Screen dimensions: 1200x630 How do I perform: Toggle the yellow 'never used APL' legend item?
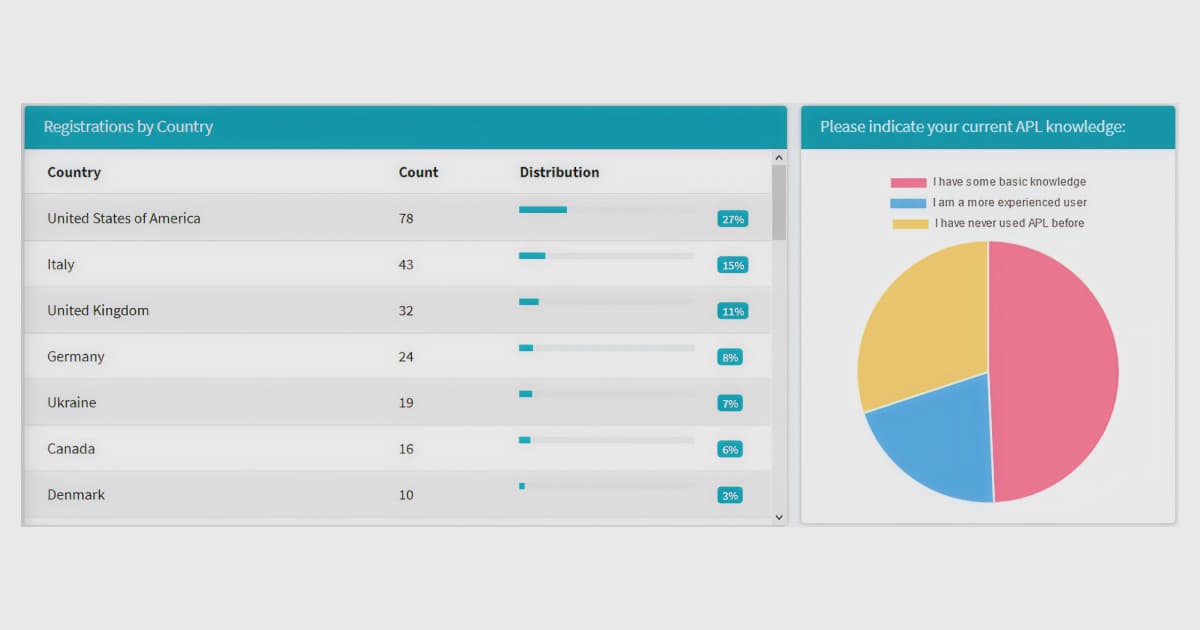coord(988,223)
